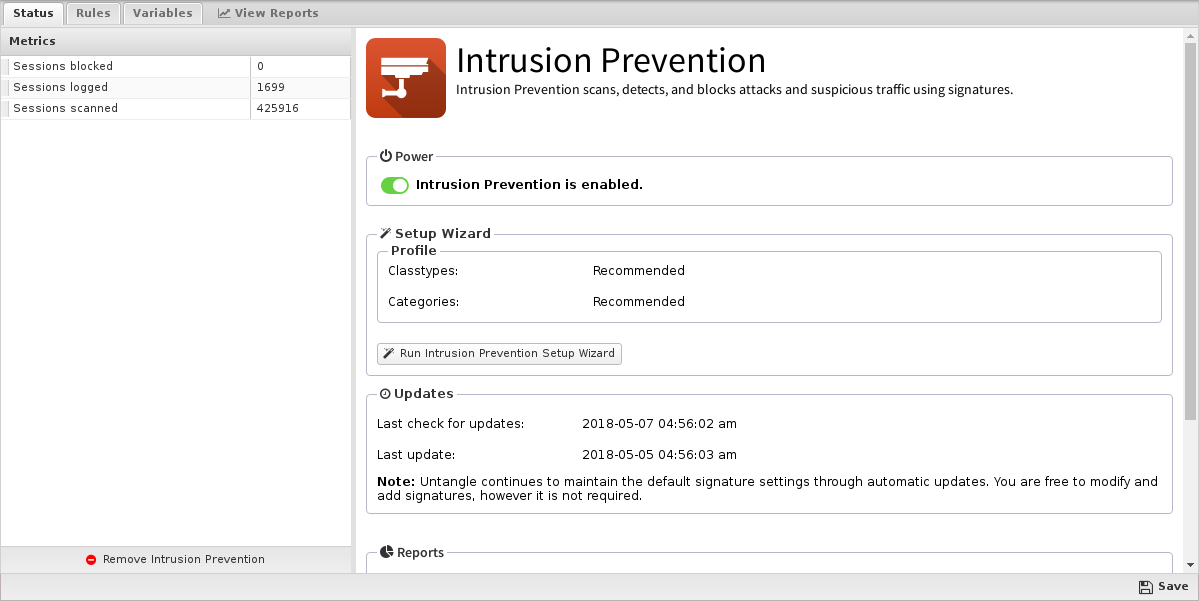
Task: Select the Sessions blocked metric row
Action: [176, 67]
